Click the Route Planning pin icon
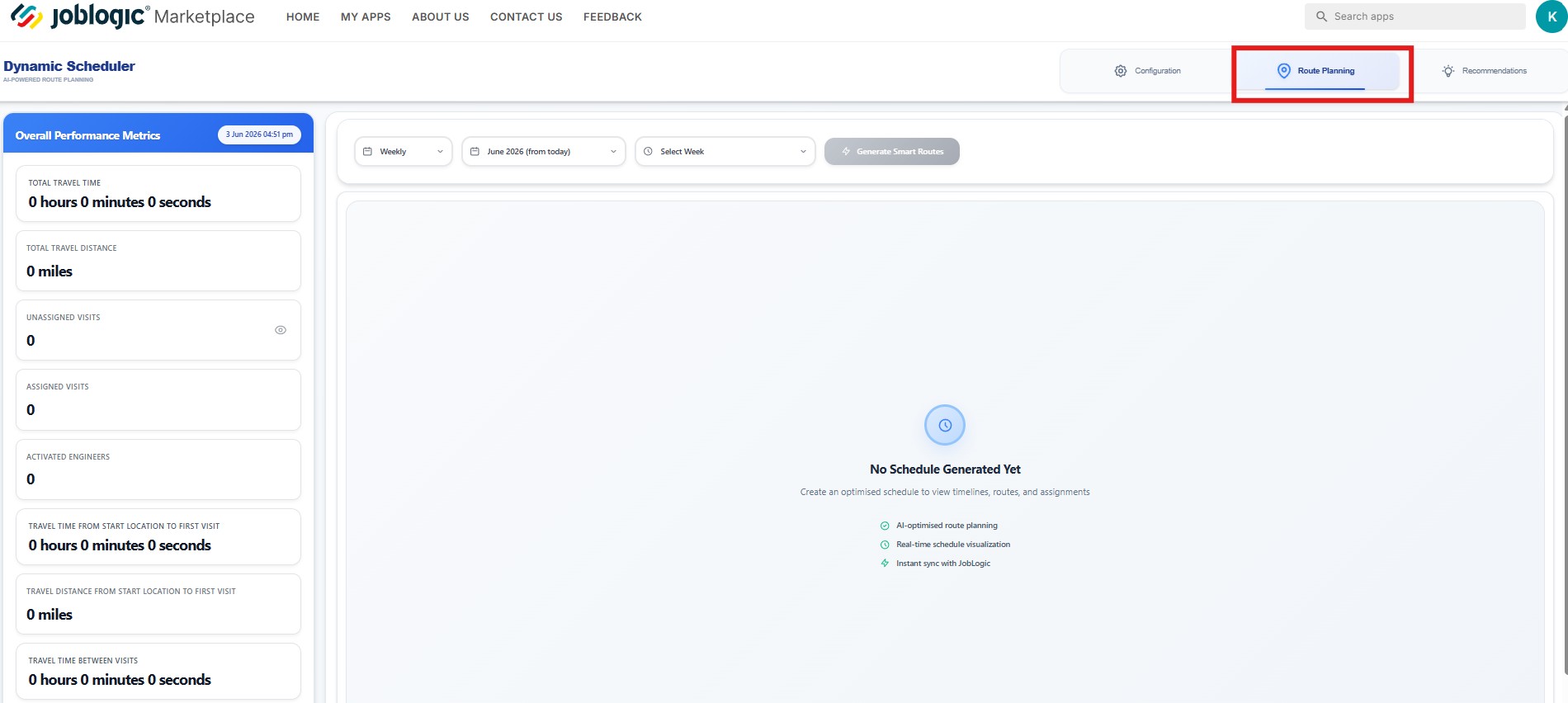Viewport: 1568px width, 703px height. [x=1284, y=71]
